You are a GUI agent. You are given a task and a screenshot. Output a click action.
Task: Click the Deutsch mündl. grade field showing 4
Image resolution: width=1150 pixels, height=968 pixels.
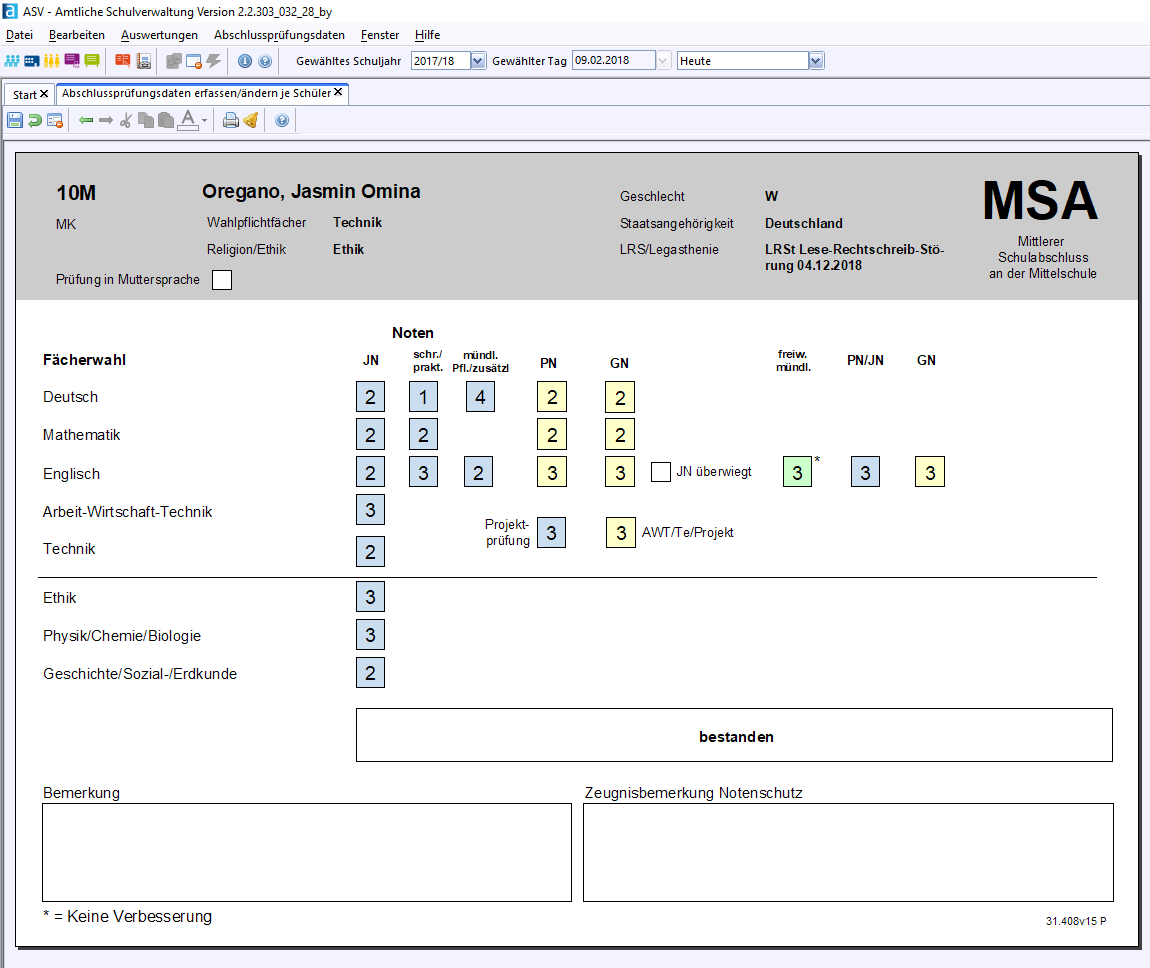[480, 397]
